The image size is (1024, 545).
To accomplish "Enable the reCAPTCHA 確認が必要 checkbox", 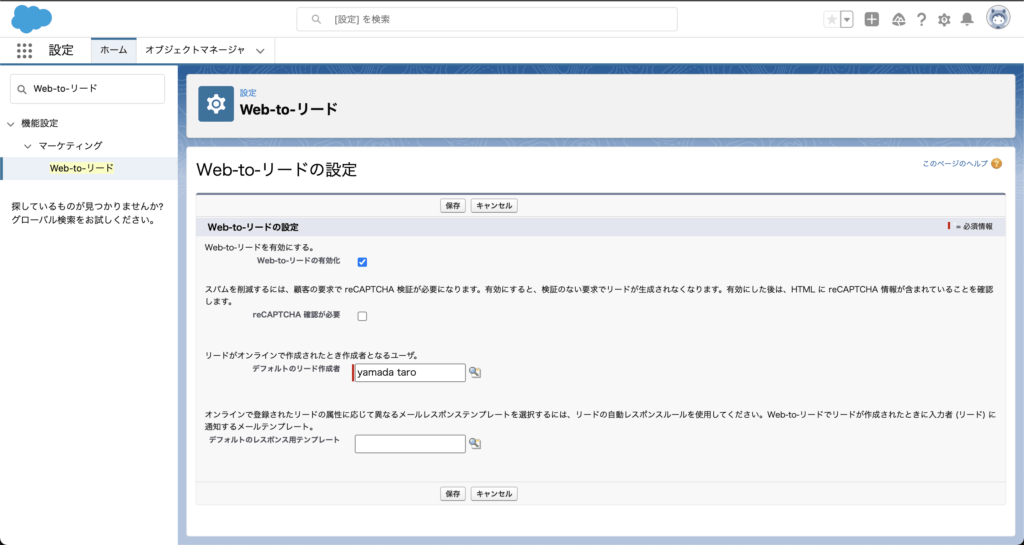I will 362,316.
